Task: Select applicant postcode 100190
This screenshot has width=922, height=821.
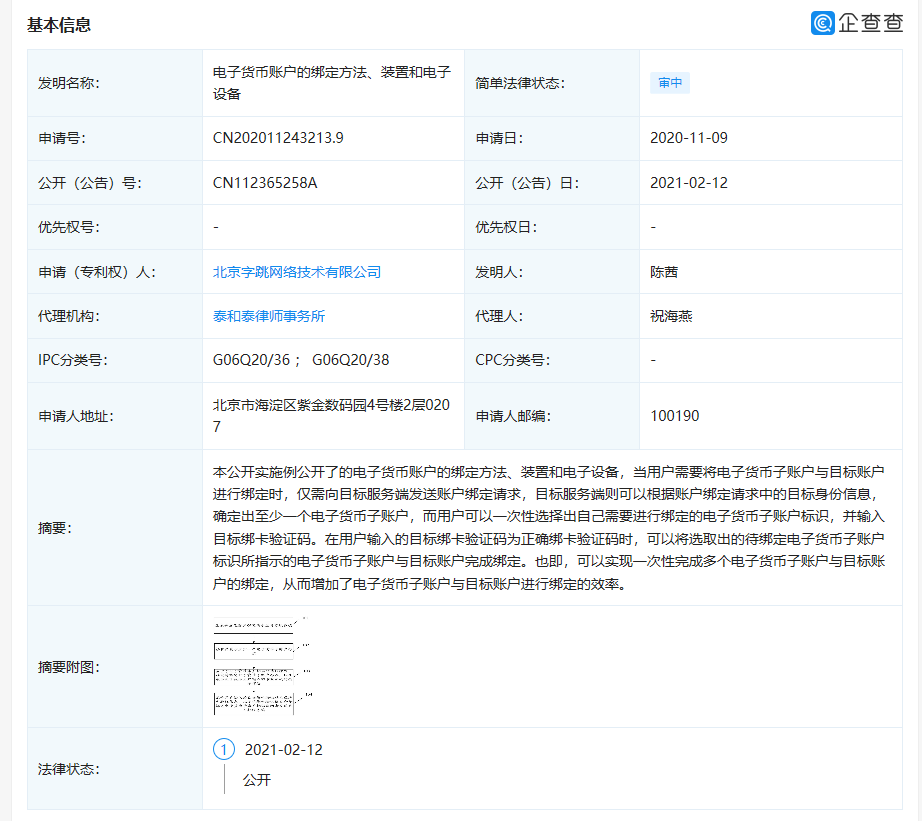Action: click(674, 416)
